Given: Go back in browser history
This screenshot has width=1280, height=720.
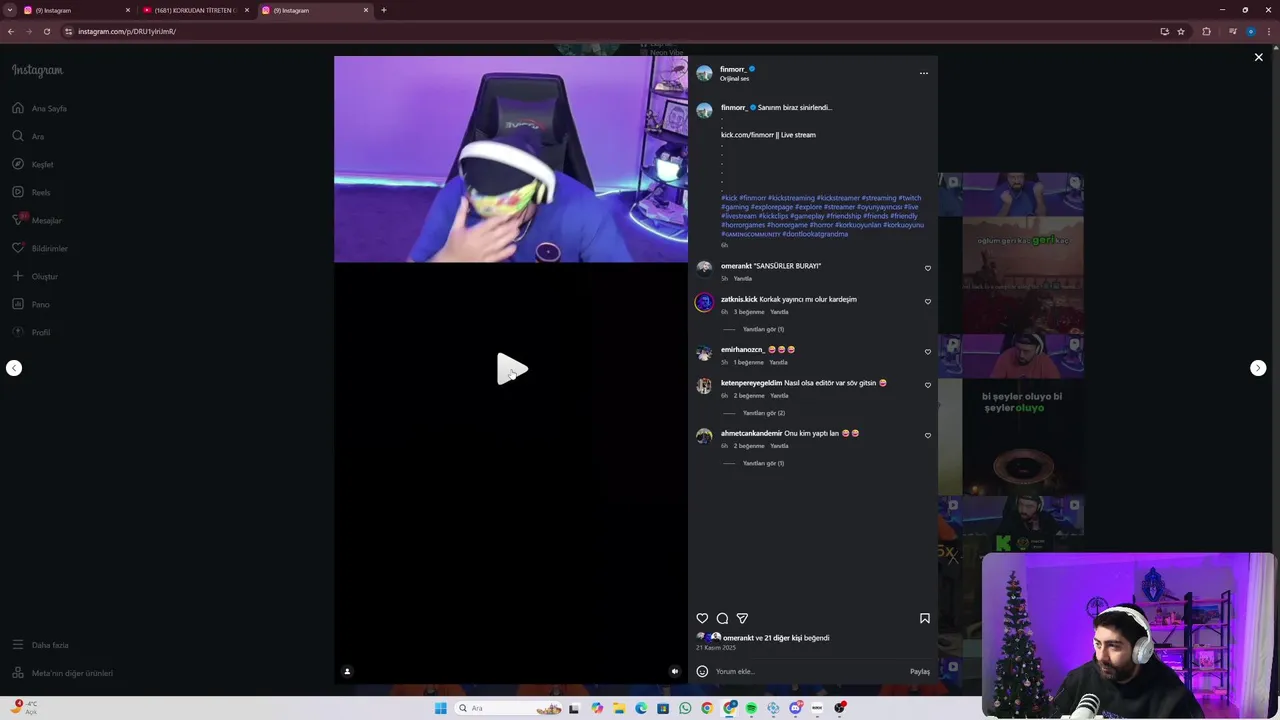Looking at the screenshot, I should pyautogui.click(x=10, y=31).
